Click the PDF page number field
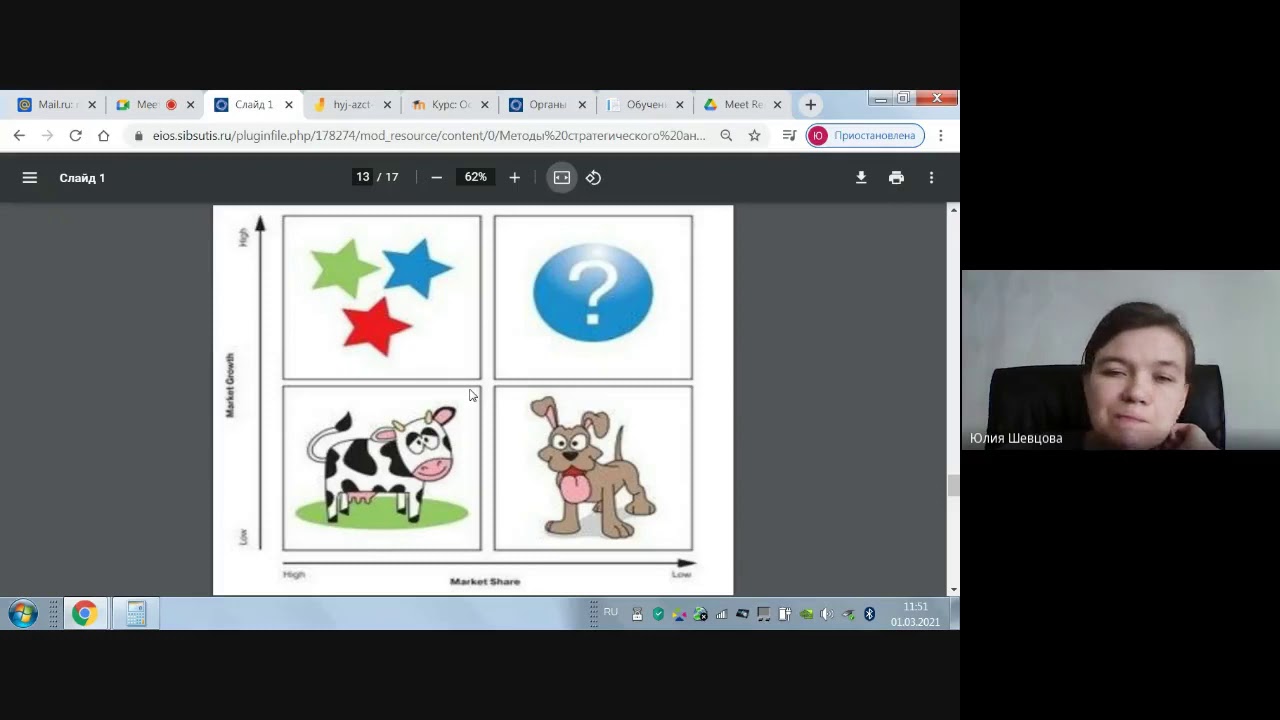1280x720 pixels. click(x=363, y=177)
